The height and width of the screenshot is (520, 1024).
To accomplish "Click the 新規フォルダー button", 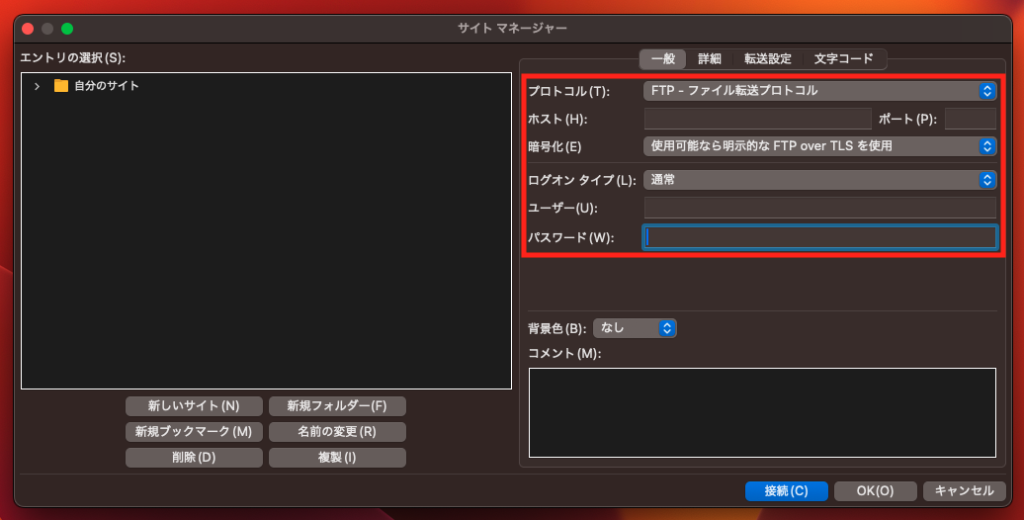I will click(336, 406).
